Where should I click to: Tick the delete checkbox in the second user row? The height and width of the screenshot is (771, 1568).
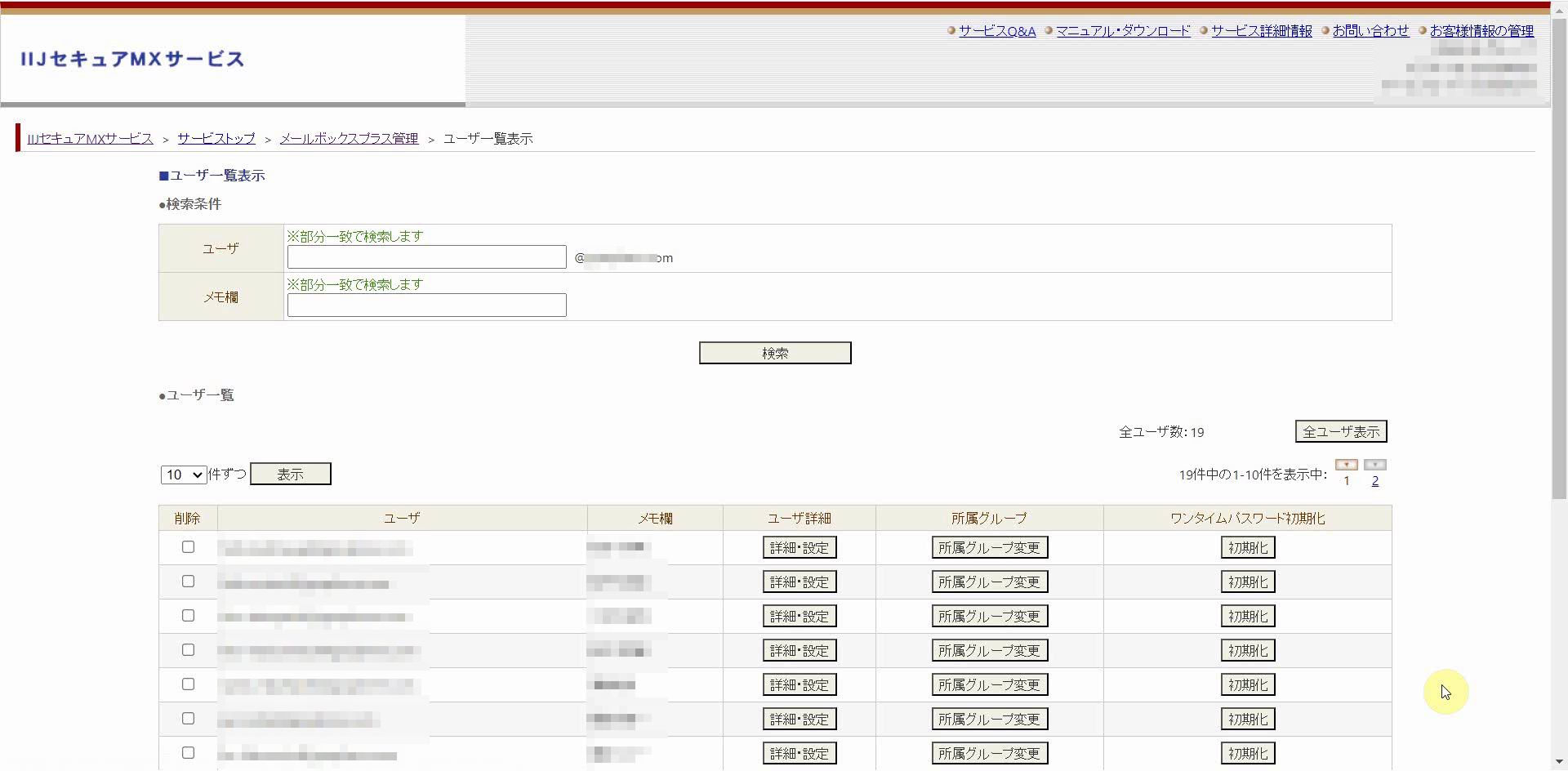(x=188, y=582)
